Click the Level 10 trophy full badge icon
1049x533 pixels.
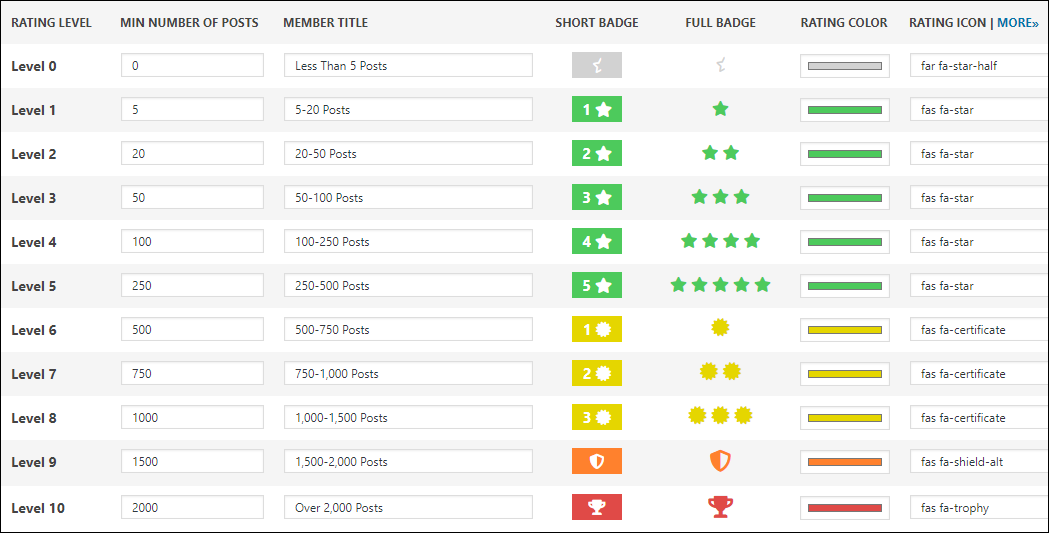(720, 507)
